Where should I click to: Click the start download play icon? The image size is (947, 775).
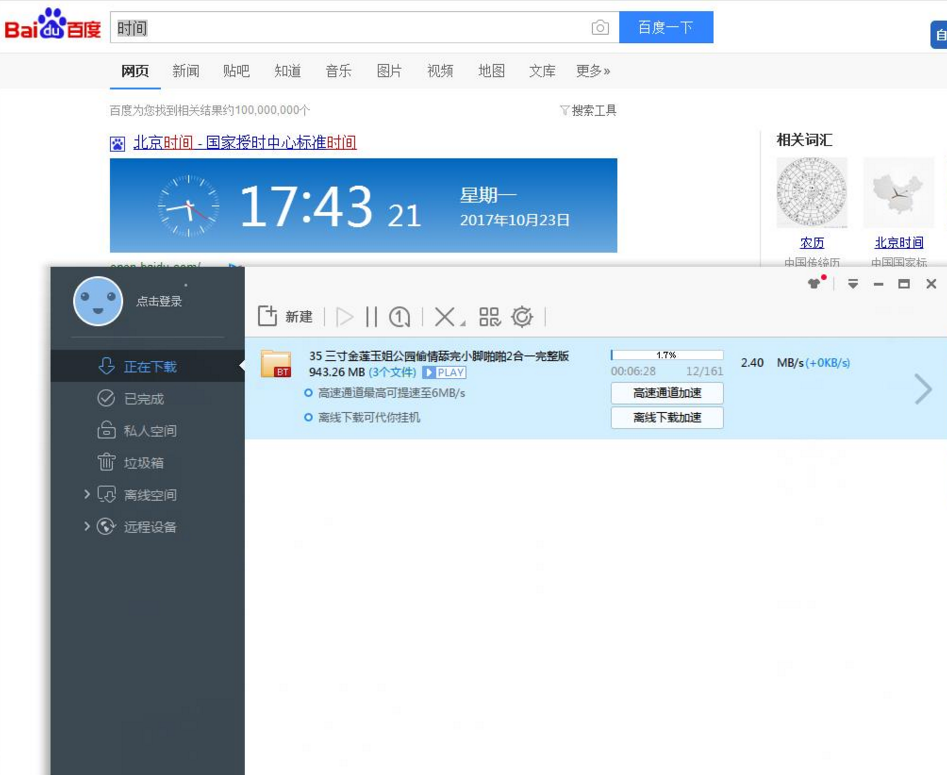tap(344, 317)
